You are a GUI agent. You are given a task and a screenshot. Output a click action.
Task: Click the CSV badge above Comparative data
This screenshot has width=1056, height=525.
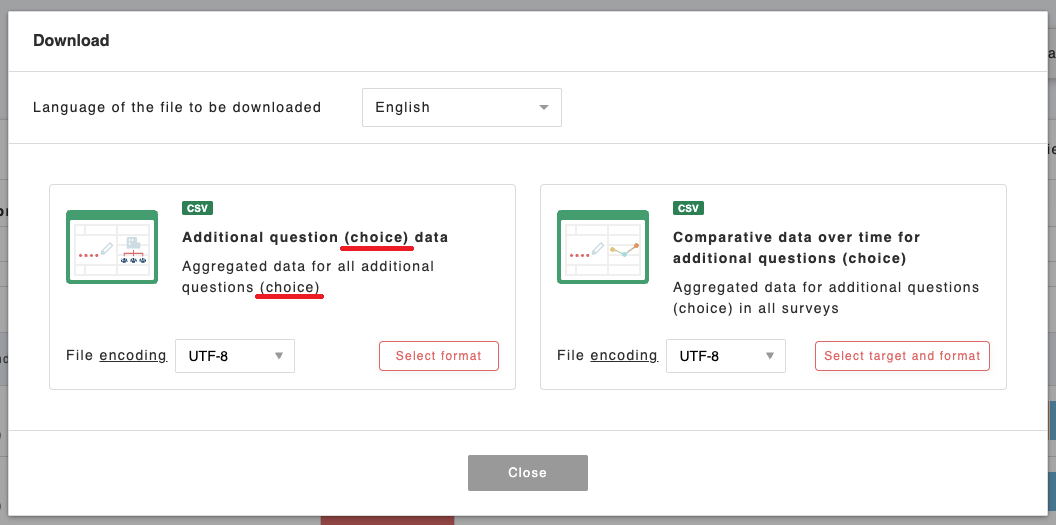688,208
